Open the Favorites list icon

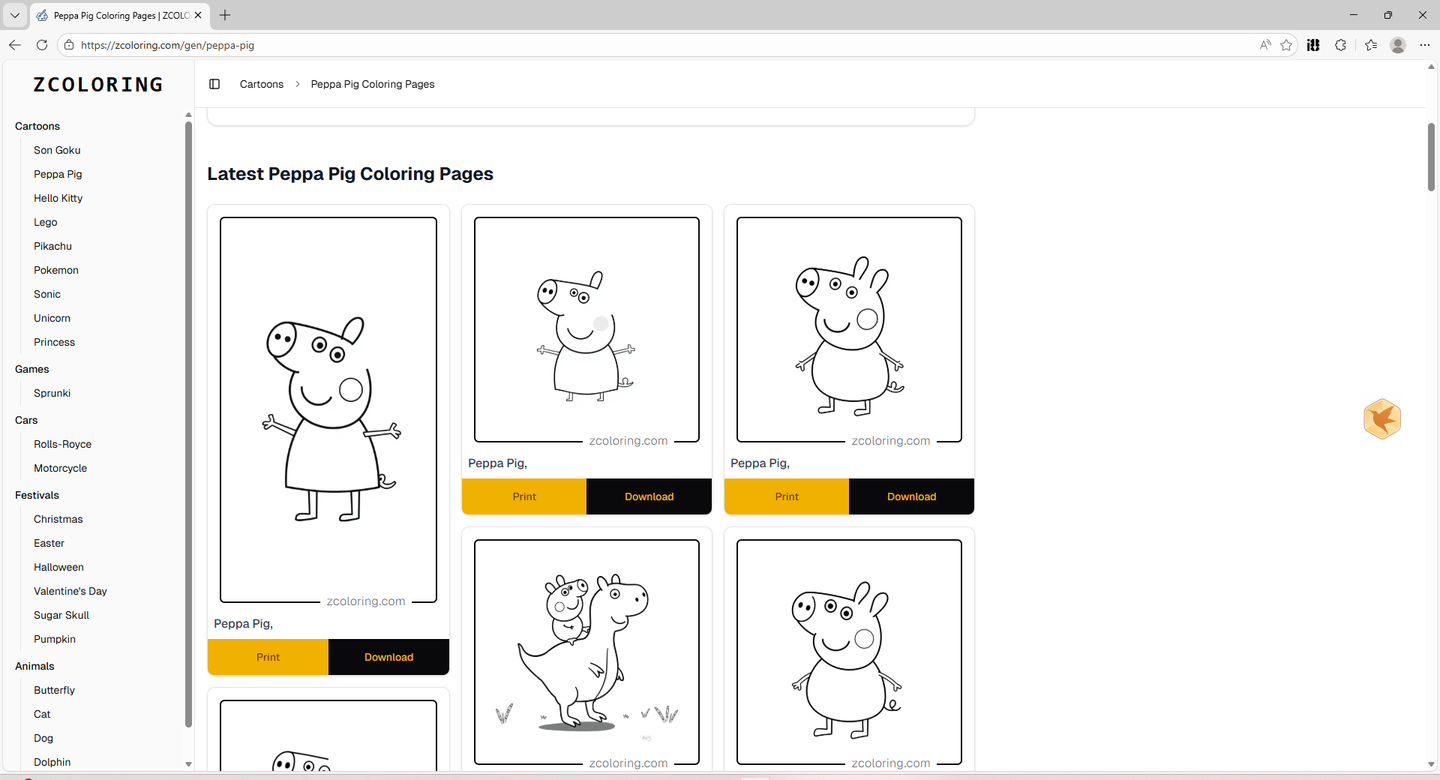pyautogui.click(x=1371, y=45)
